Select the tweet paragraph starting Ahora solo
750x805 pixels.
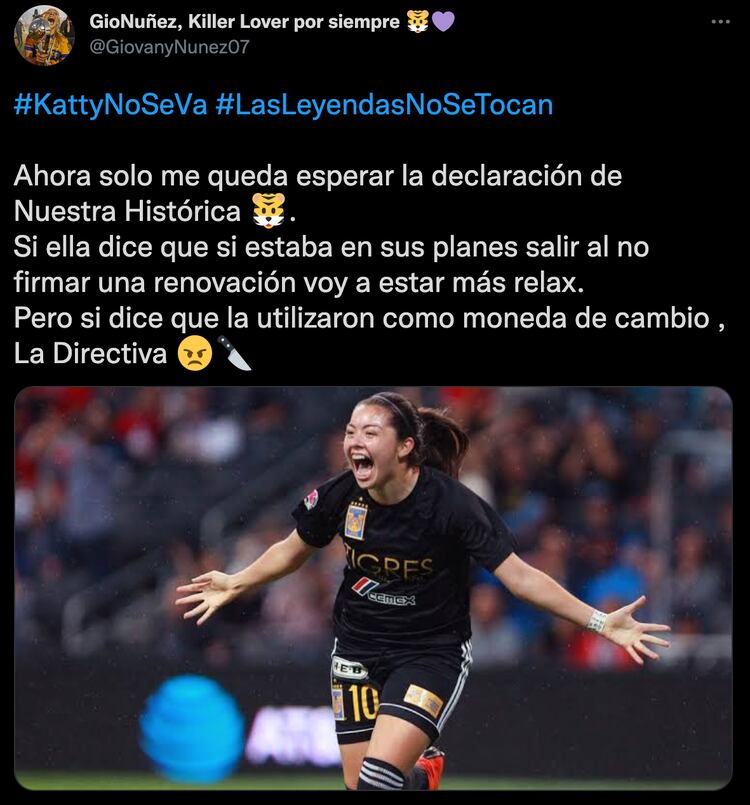[369, 264]
